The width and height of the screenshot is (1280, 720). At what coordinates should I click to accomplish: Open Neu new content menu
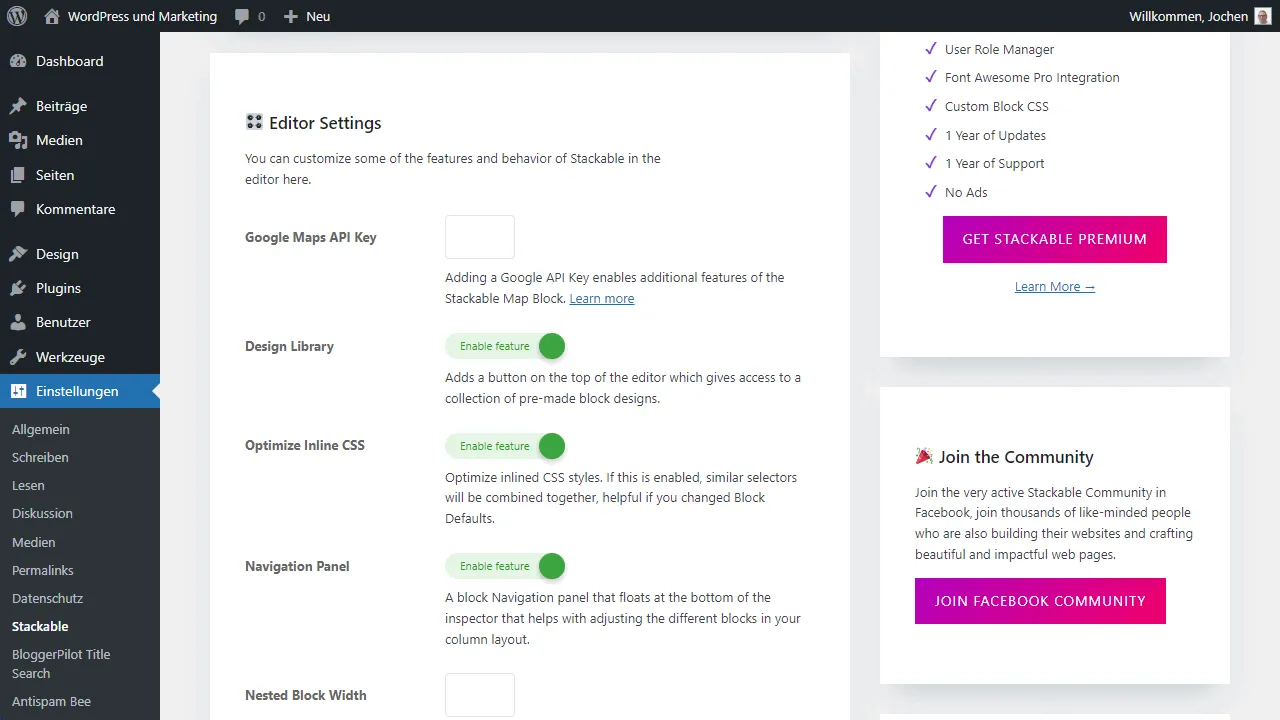point(306,16)
